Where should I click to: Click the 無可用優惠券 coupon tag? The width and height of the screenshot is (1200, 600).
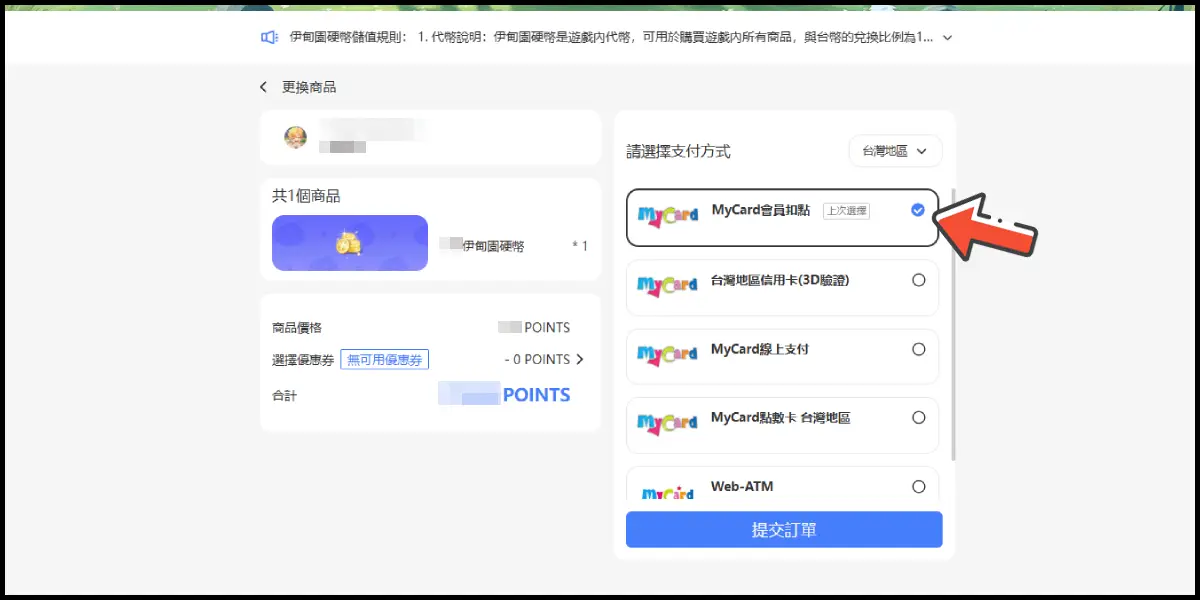(385, 360)
